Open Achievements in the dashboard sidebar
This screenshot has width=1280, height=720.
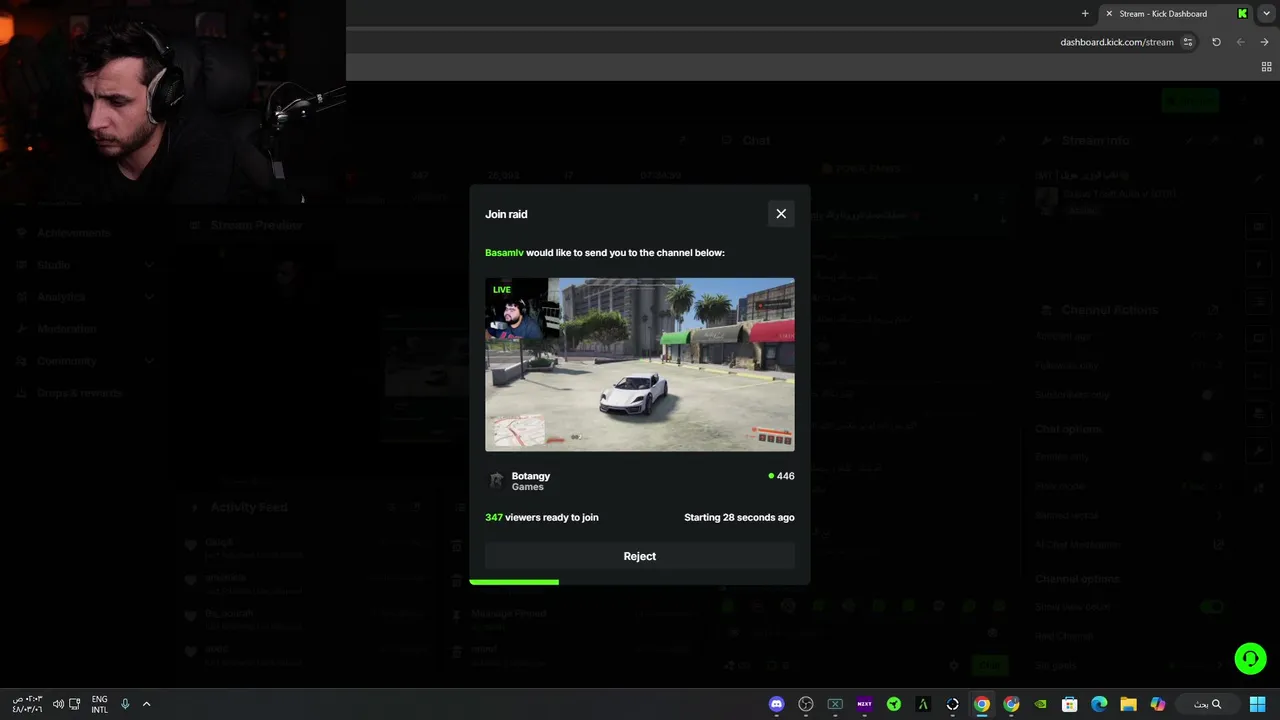click(74, 233)
